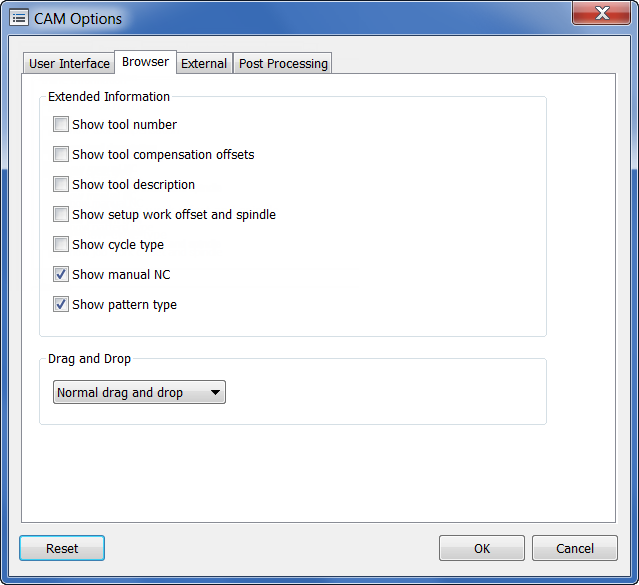Open the External tab
The image size is (639, 585).
[x=204, y=63]
